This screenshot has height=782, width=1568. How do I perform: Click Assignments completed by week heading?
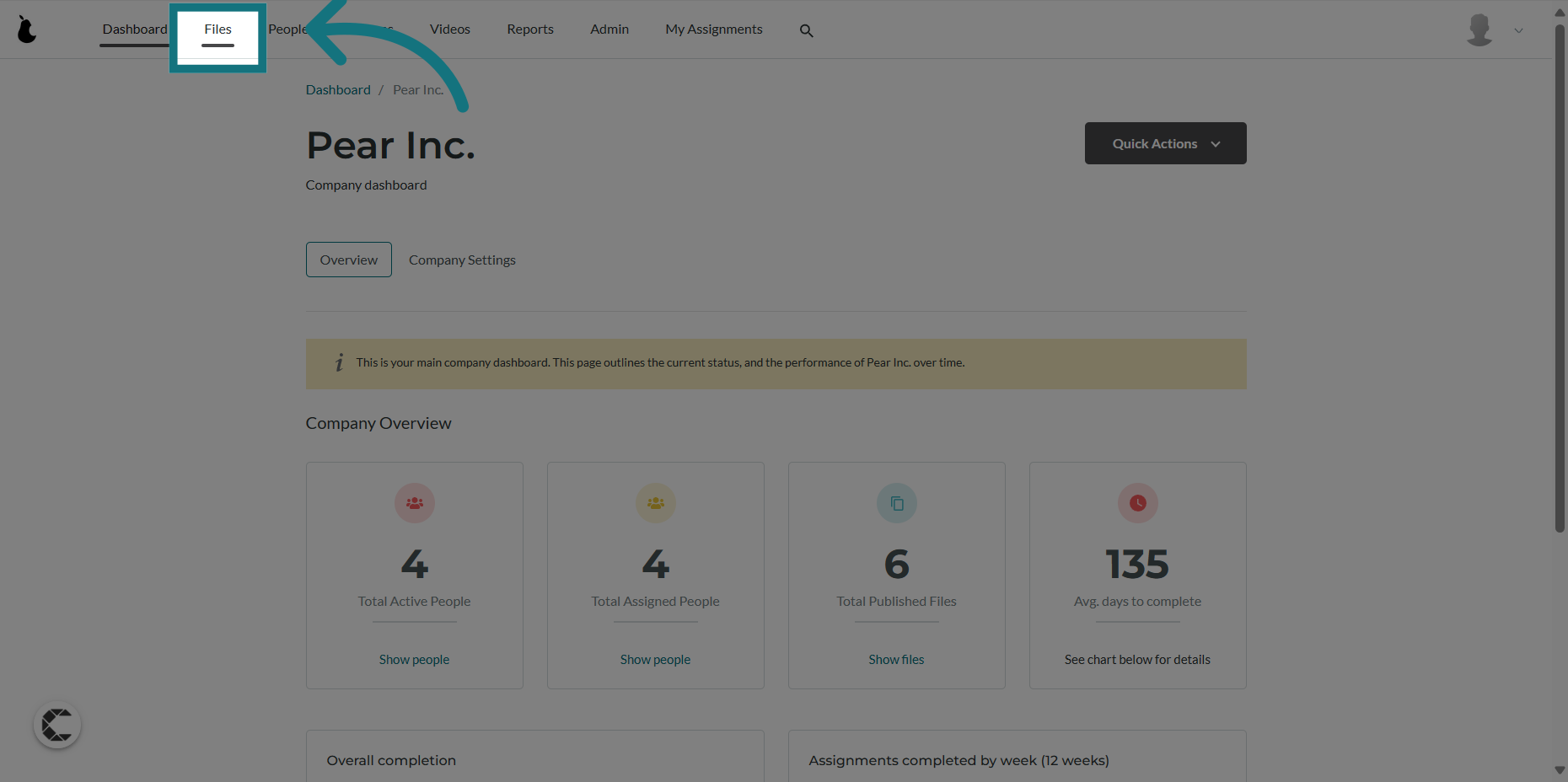click(959, 760)
